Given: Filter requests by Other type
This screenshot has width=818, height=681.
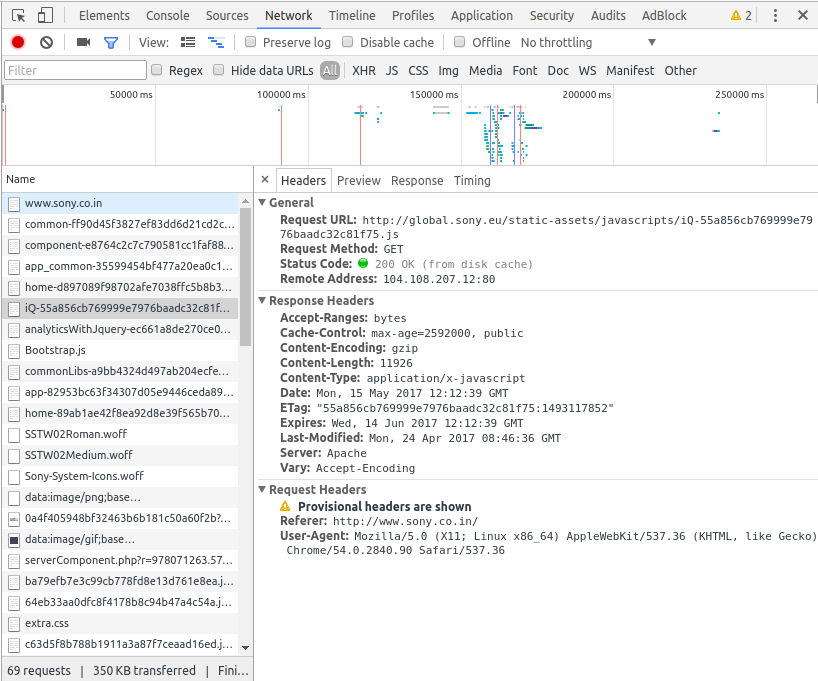Looking at the screenshot, I should point(680,70).
